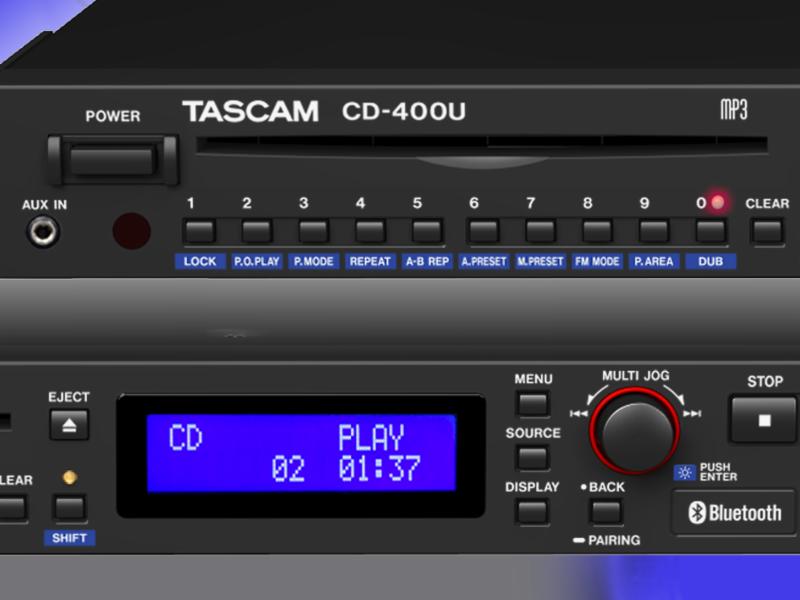Click the AUX IN jack
The width and height of the screenshot is (800, 600).
click(42, 233)
